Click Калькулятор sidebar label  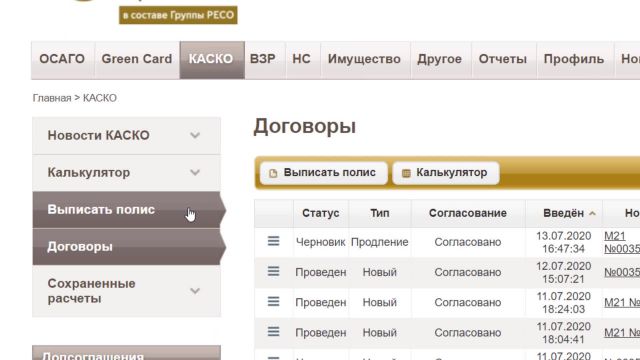click(x=89, y=172)
